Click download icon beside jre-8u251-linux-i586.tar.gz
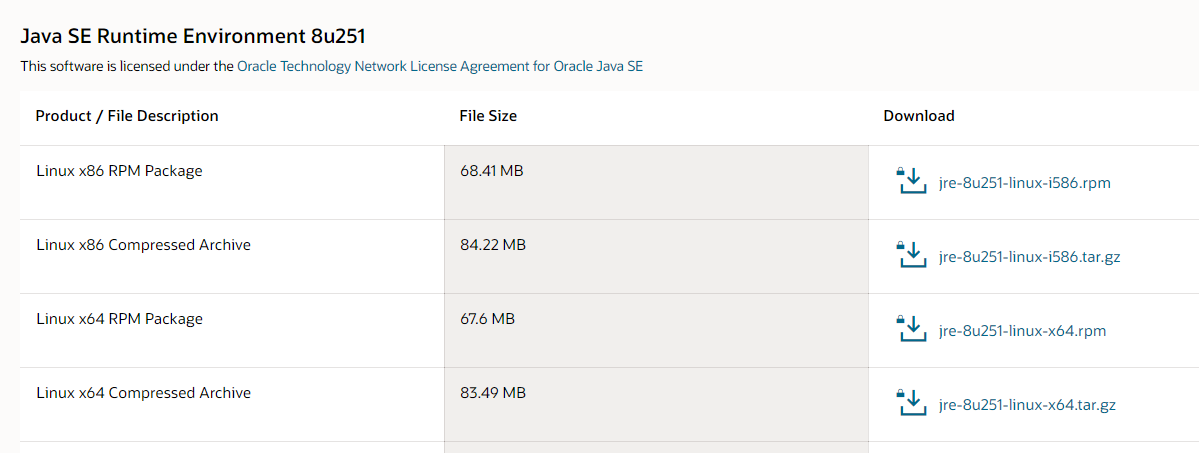Screen dimensions: 1199x453 (910, 255)
